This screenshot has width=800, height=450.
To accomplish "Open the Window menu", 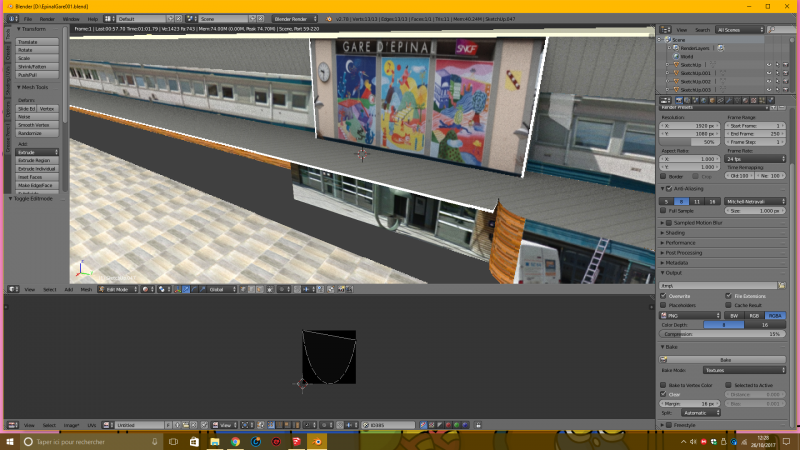I will (x=71, y=19).
